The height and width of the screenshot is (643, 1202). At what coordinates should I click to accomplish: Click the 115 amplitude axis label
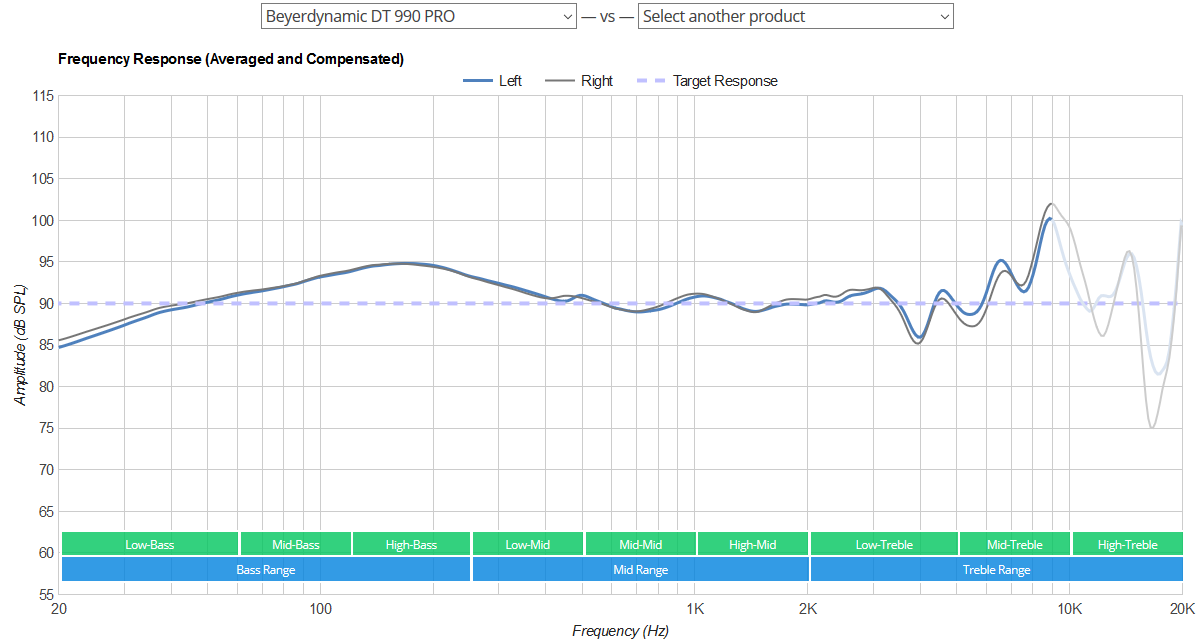[x=43, y=96]
